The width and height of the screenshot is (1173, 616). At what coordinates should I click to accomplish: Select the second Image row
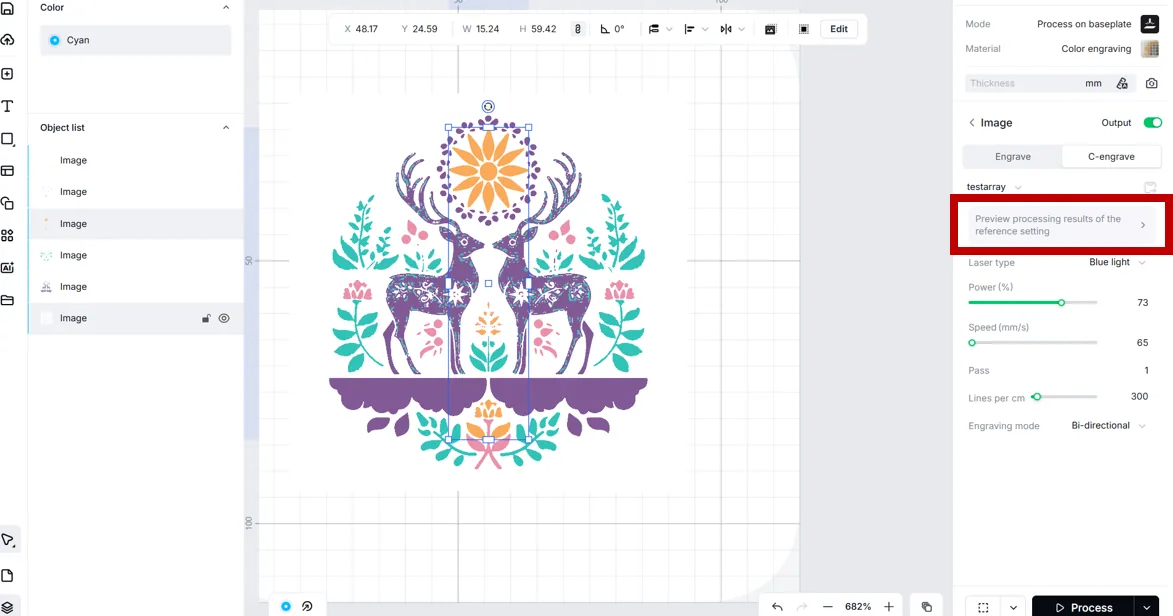(x=135, y=192)
